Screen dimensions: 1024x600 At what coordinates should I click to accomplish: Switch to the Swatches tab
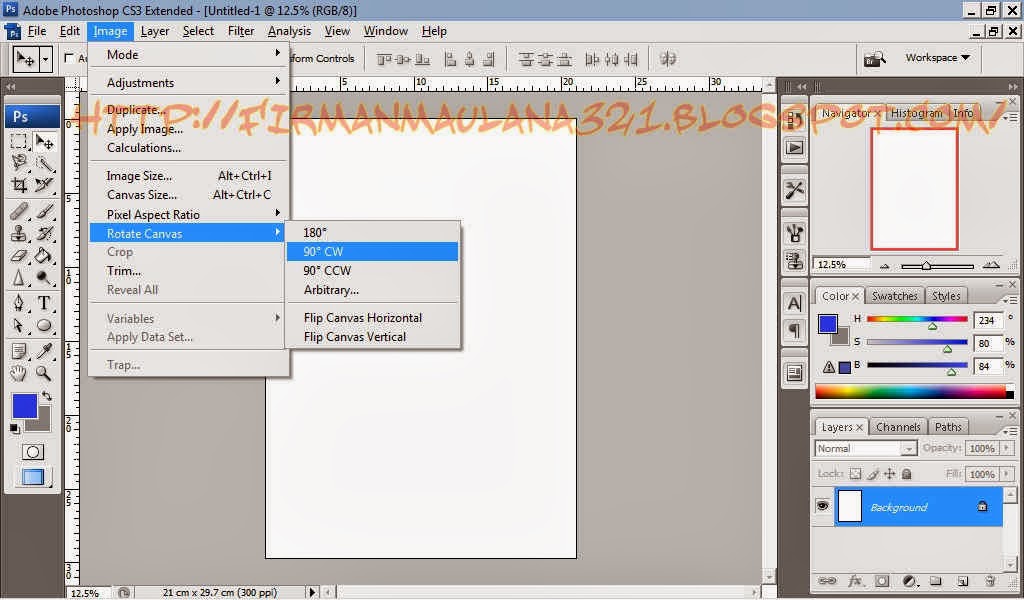pyautogui.click(x=894, y=296)
